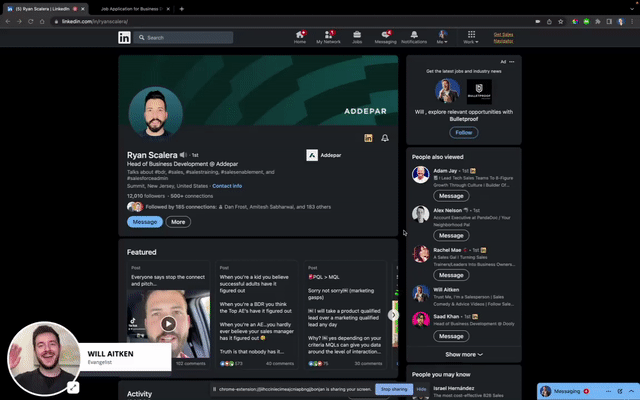The image size is (640, 400).
Task: Message Adam Jay
Action: [x=451, y=196]
